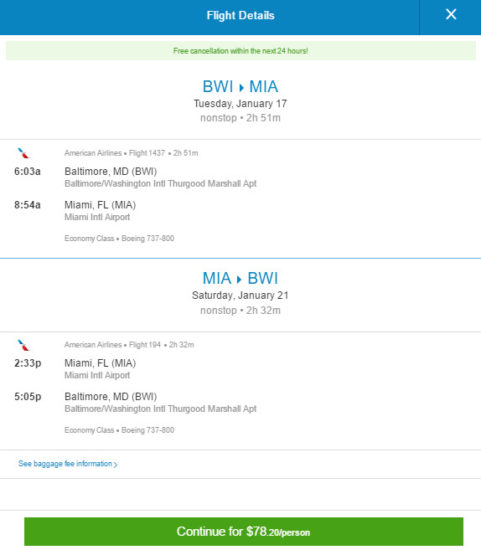Select the BWI to MIA route heading
This screenshot has width=481, height=550.
pos(240,87)
